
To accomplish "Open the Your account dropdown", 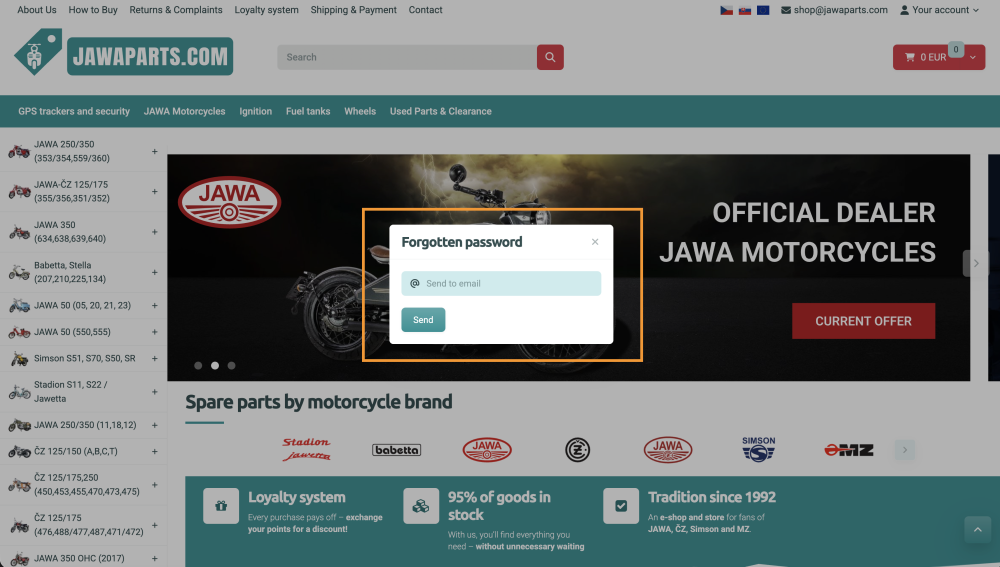I will (x=939, y=10).
